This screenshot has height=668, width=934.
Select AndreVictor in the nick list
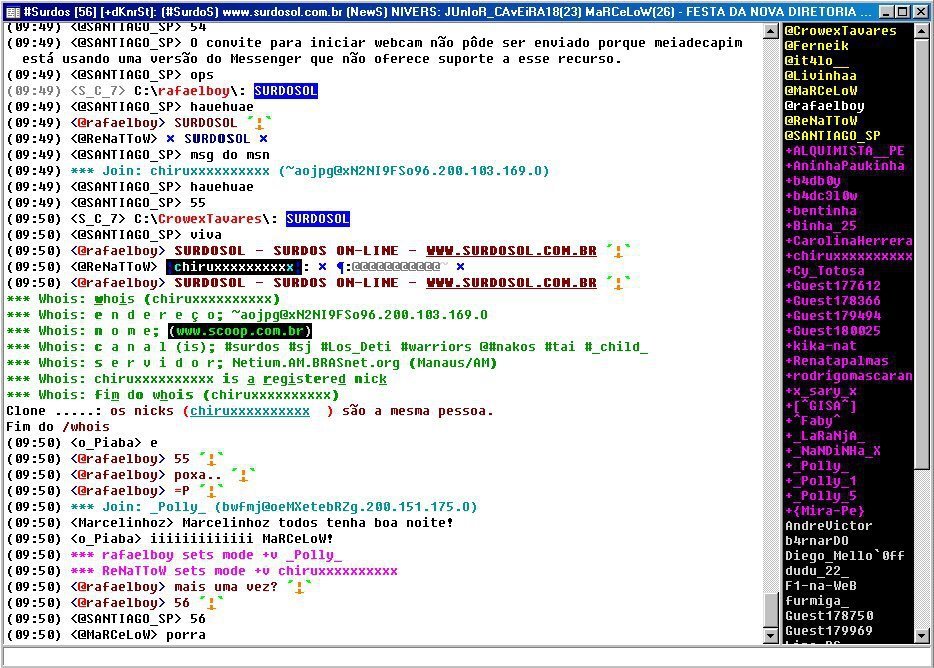tap(828, 526)
